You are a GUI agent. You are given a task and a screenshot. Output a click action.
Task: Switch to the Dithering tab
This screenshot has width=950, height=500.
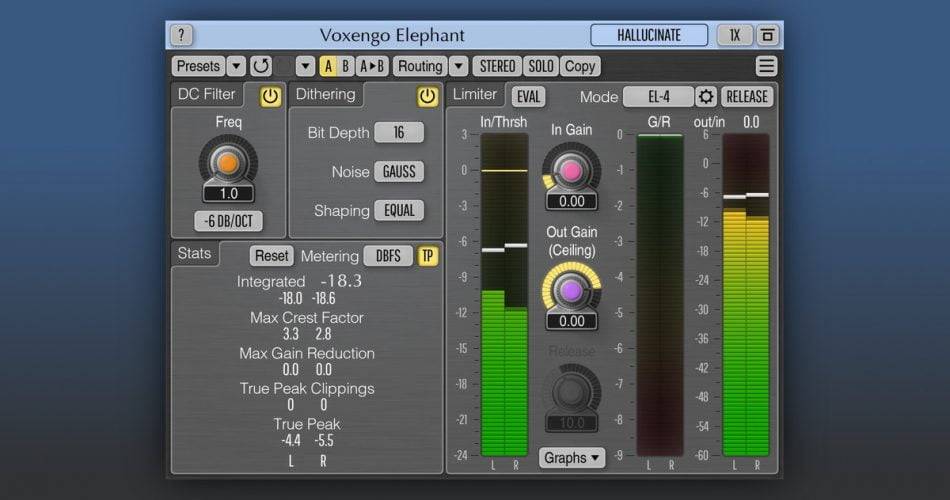tap(326, 94)
